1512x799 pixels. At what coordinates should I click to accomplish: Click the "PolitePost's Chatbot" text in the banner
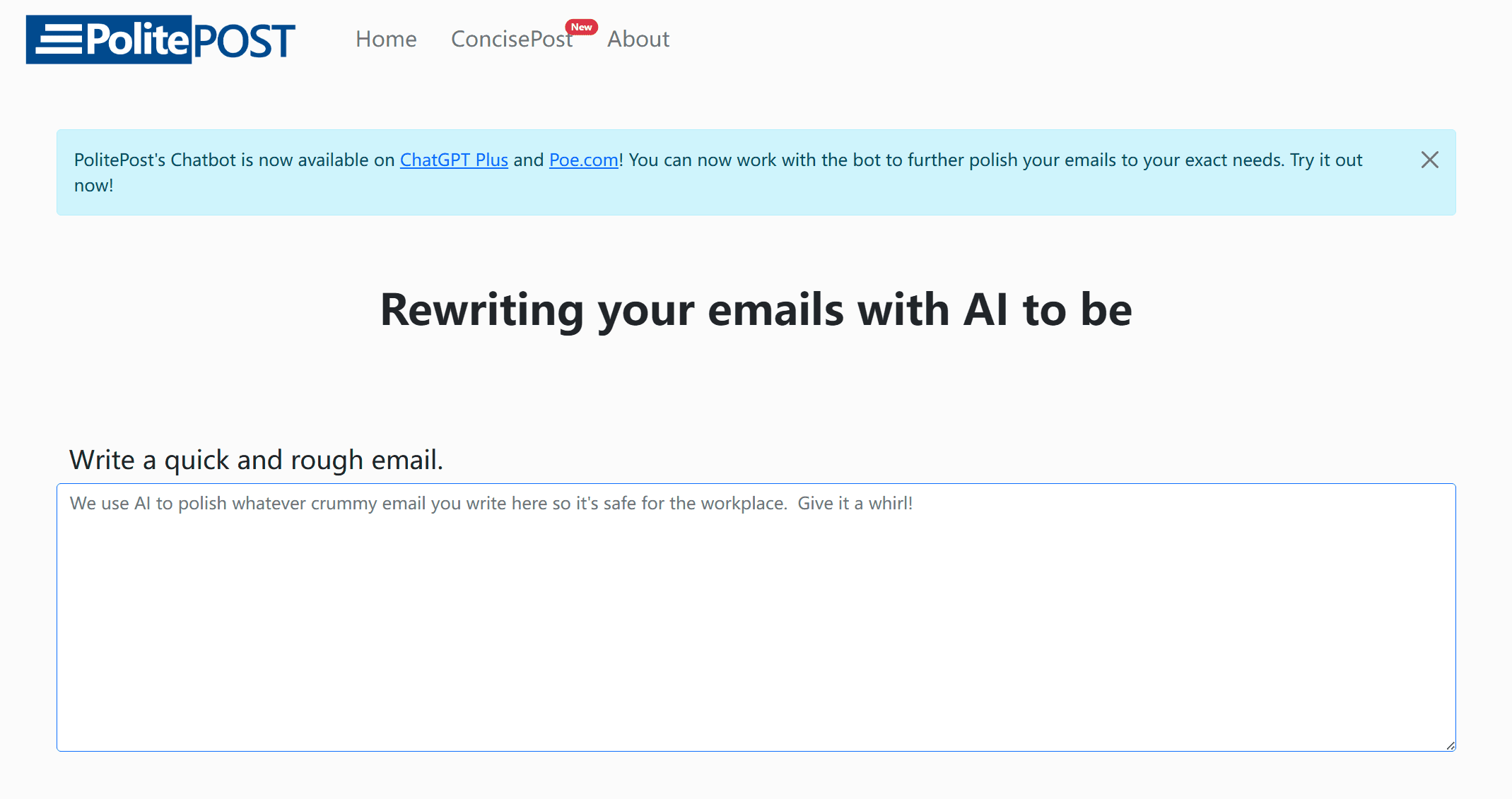click(155, 160)
